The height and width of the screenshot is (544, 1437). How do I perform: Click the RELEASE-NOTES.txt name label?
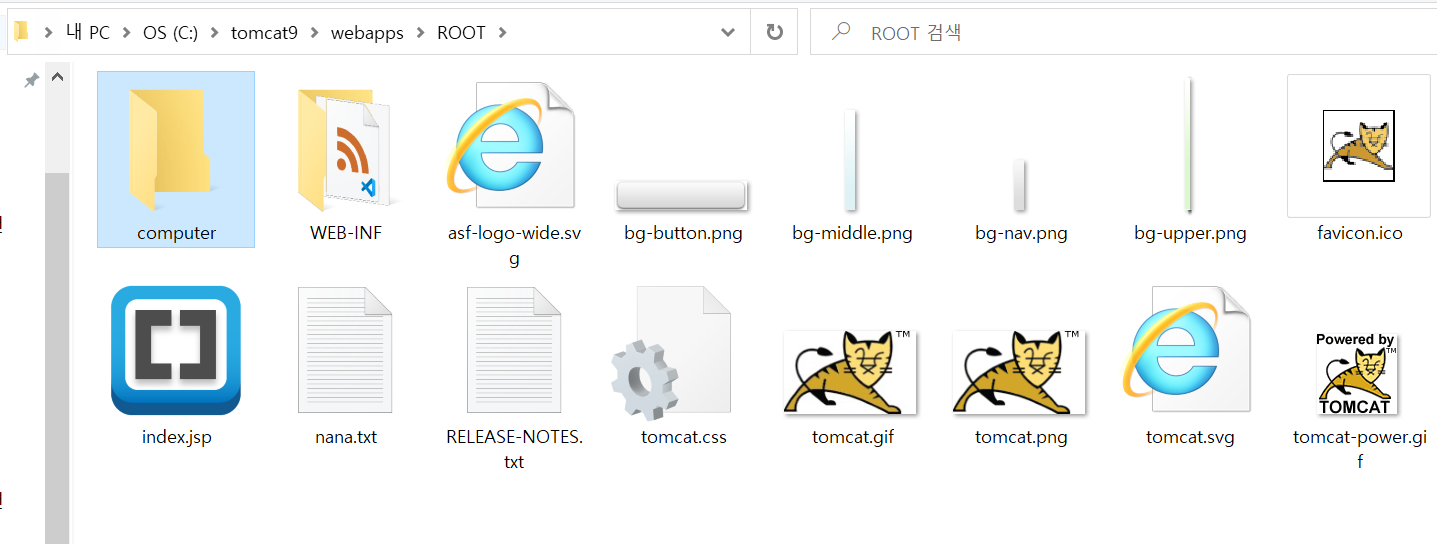(514, 449)
